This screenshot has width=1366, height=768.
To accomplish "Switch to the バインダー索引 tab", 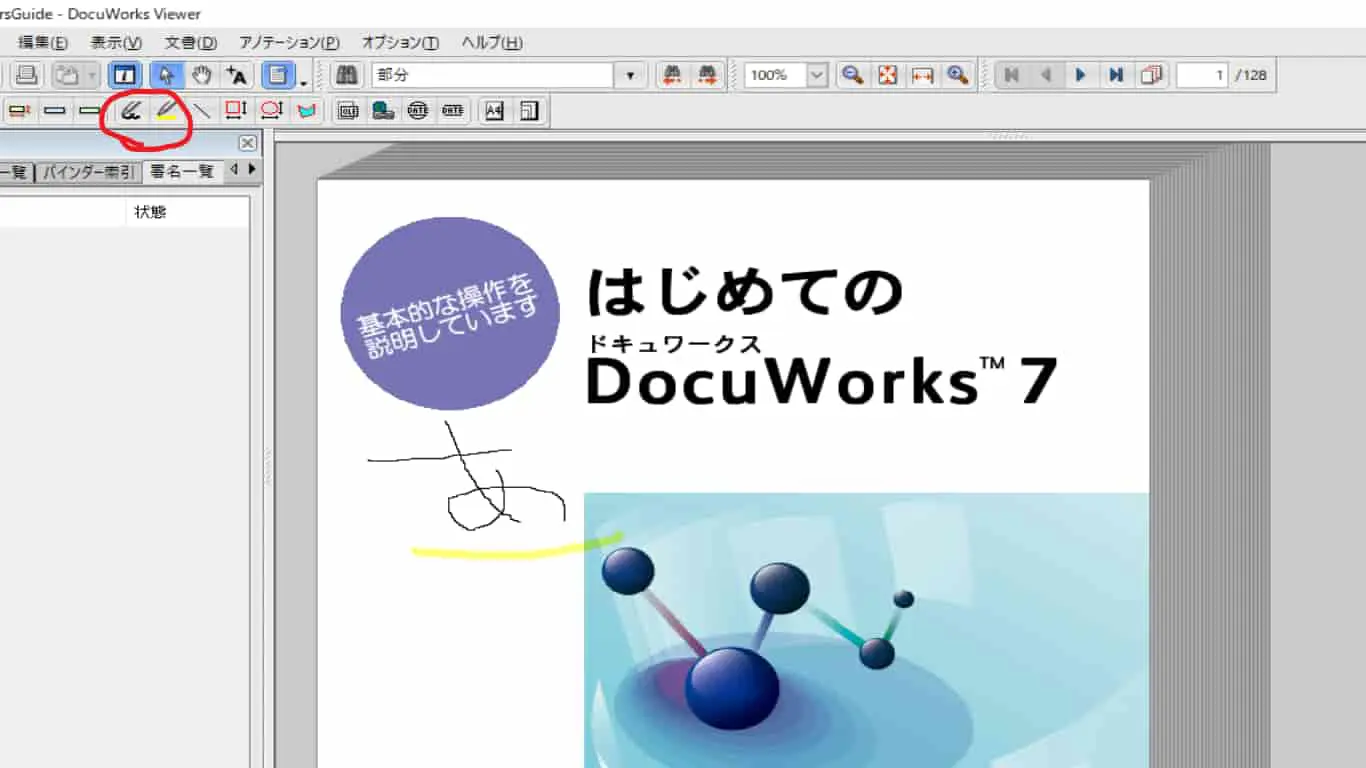I will pyautogui.click(x=87, y=172).
